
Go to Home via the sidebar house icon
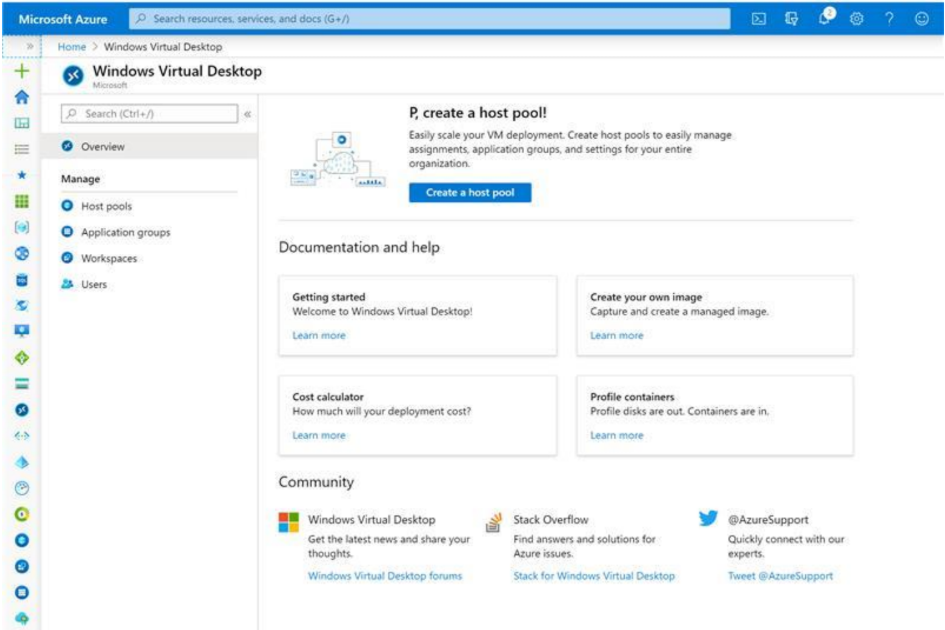pos(21,97)
